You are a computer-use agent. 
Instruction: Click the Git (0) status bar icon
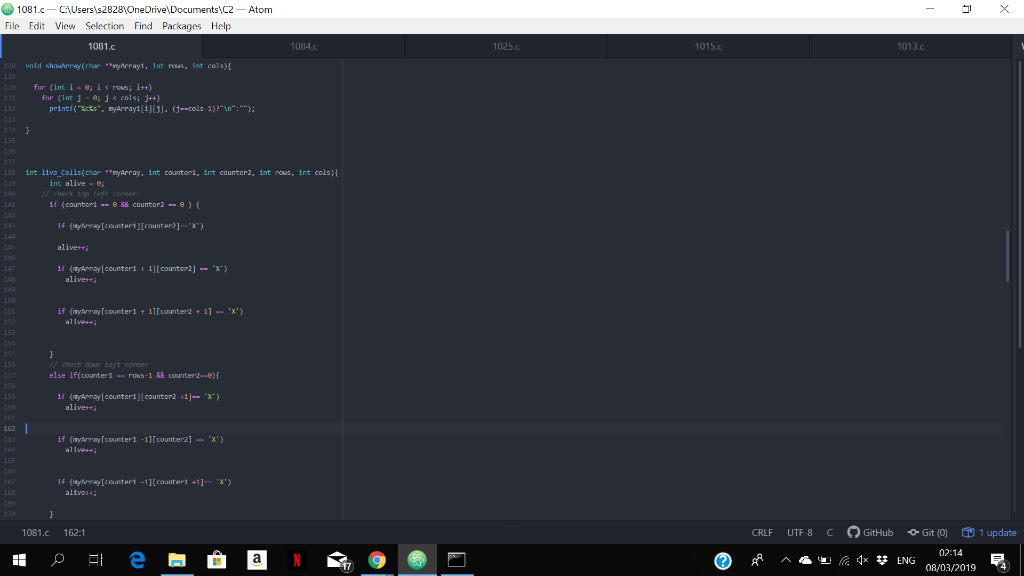(928, 532)
